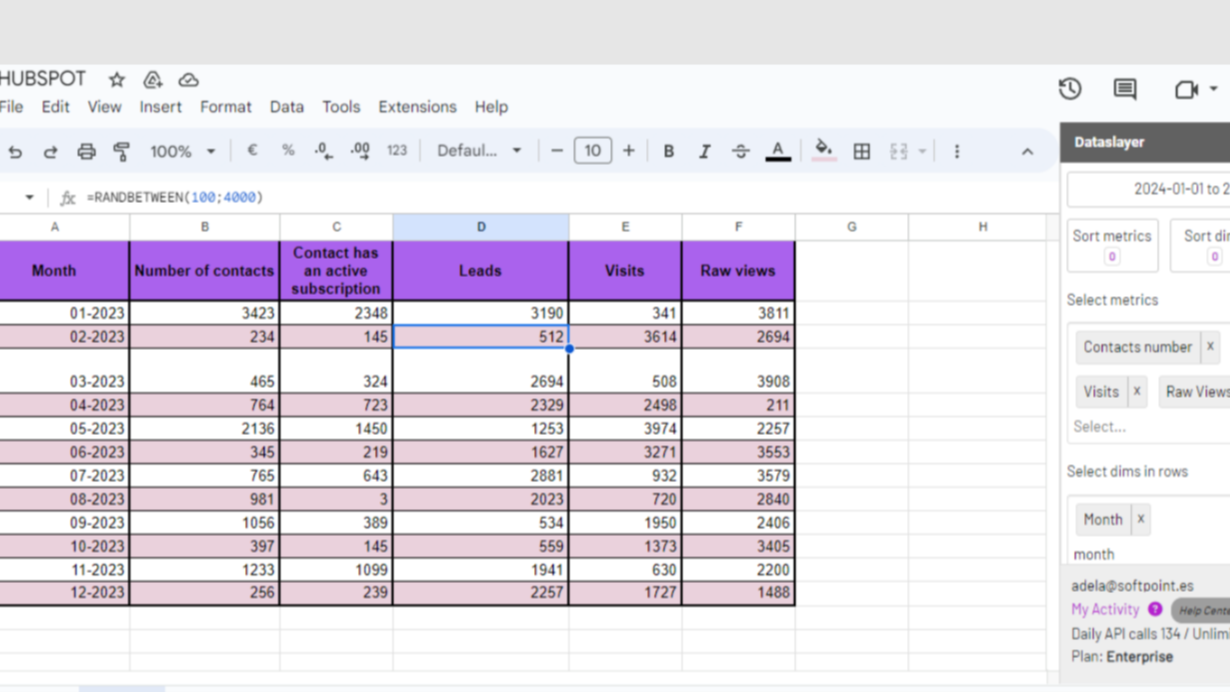1230x692 pixels.
Task: Click the font size input field
Action: pyautogui.click(x=592, y=152)
